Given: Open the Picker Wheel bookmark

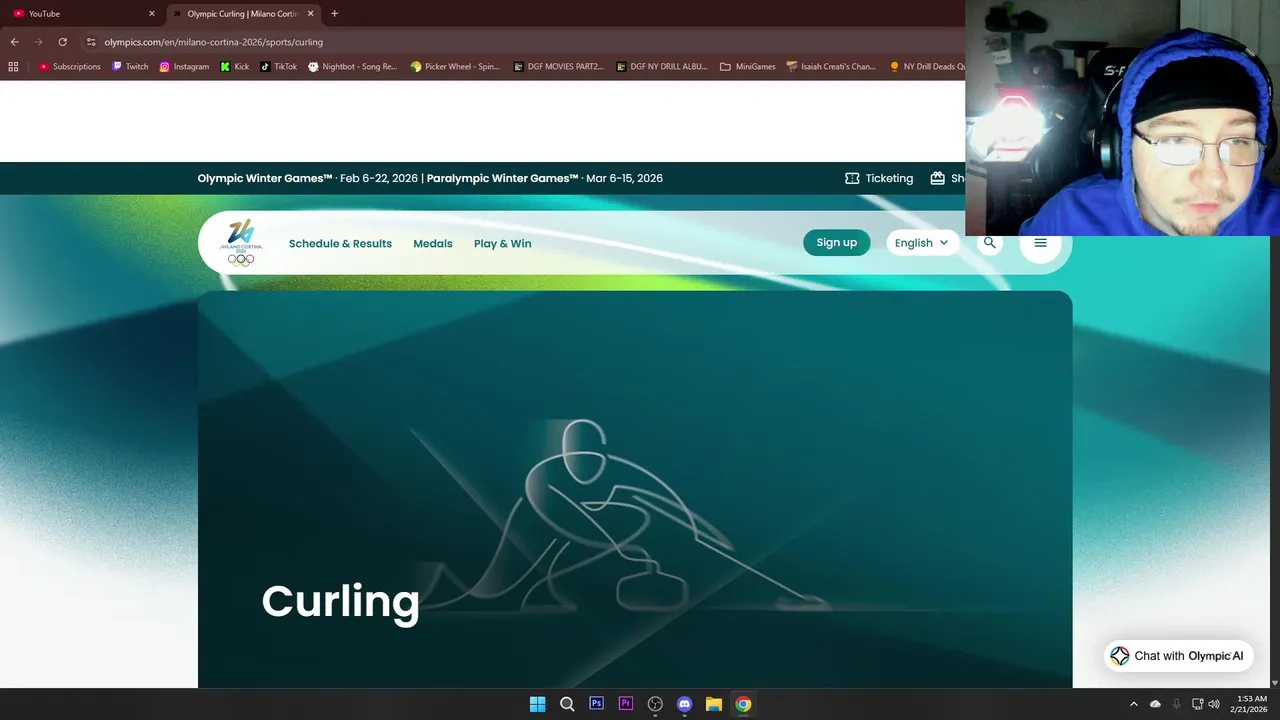Looking at the screenshot, I should click(x=455, y=67).
